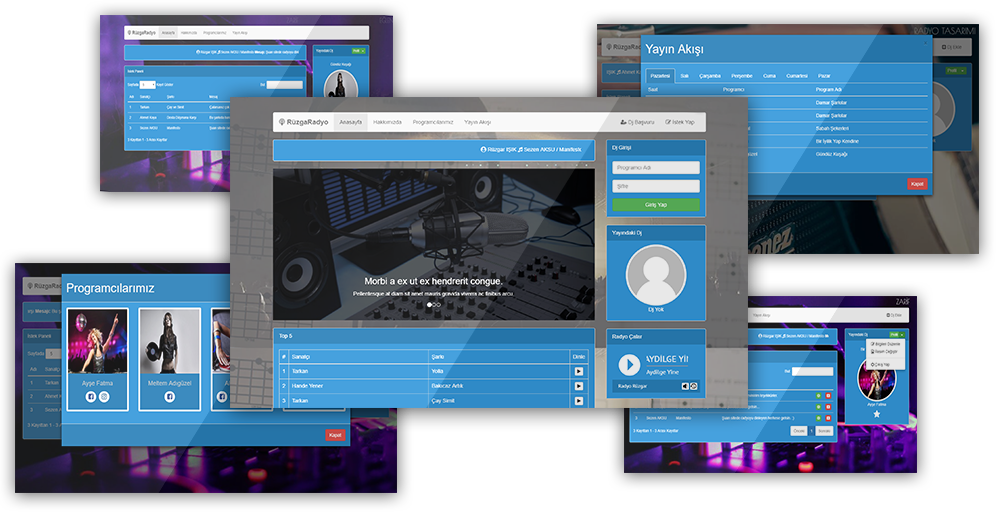Open the Anasayfa menu item
This screenshot has height=513, width=1000.
pyautogui.click(x=350, y=122)
